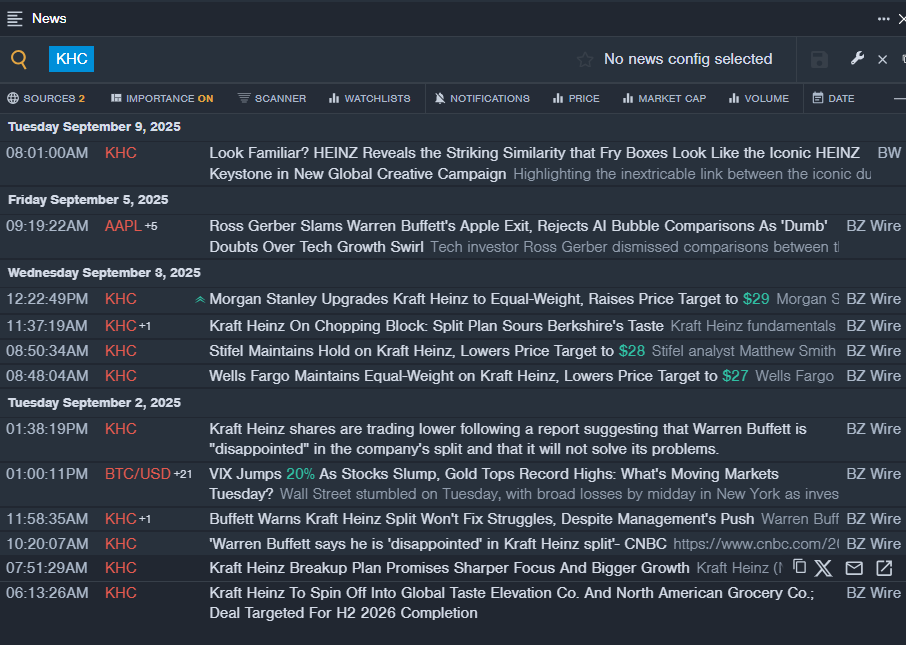Open the Watchlists filter dropdown
The height and width of the screenshot is (645, 906).
[369, 98]
